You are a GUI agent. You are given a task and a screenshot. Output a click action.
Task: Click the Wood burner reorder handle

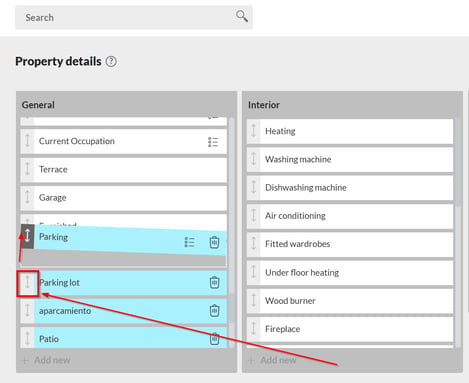coord(254,301)
